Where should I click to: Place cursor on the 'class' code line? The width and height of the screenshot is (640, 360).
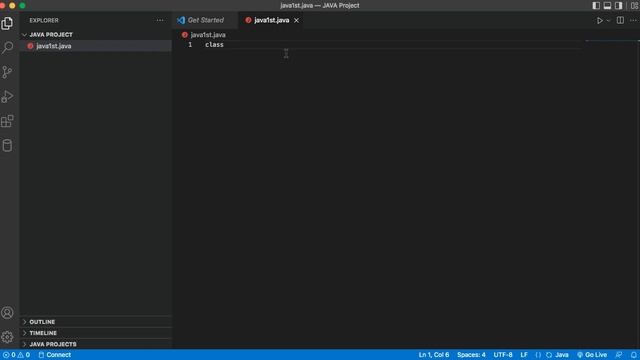click(214, 45)
